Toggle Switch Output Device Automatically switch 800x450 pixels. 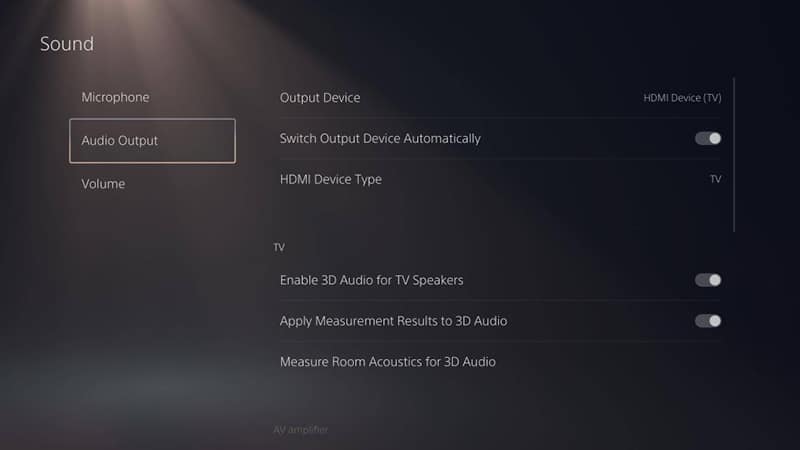point(708,138)
